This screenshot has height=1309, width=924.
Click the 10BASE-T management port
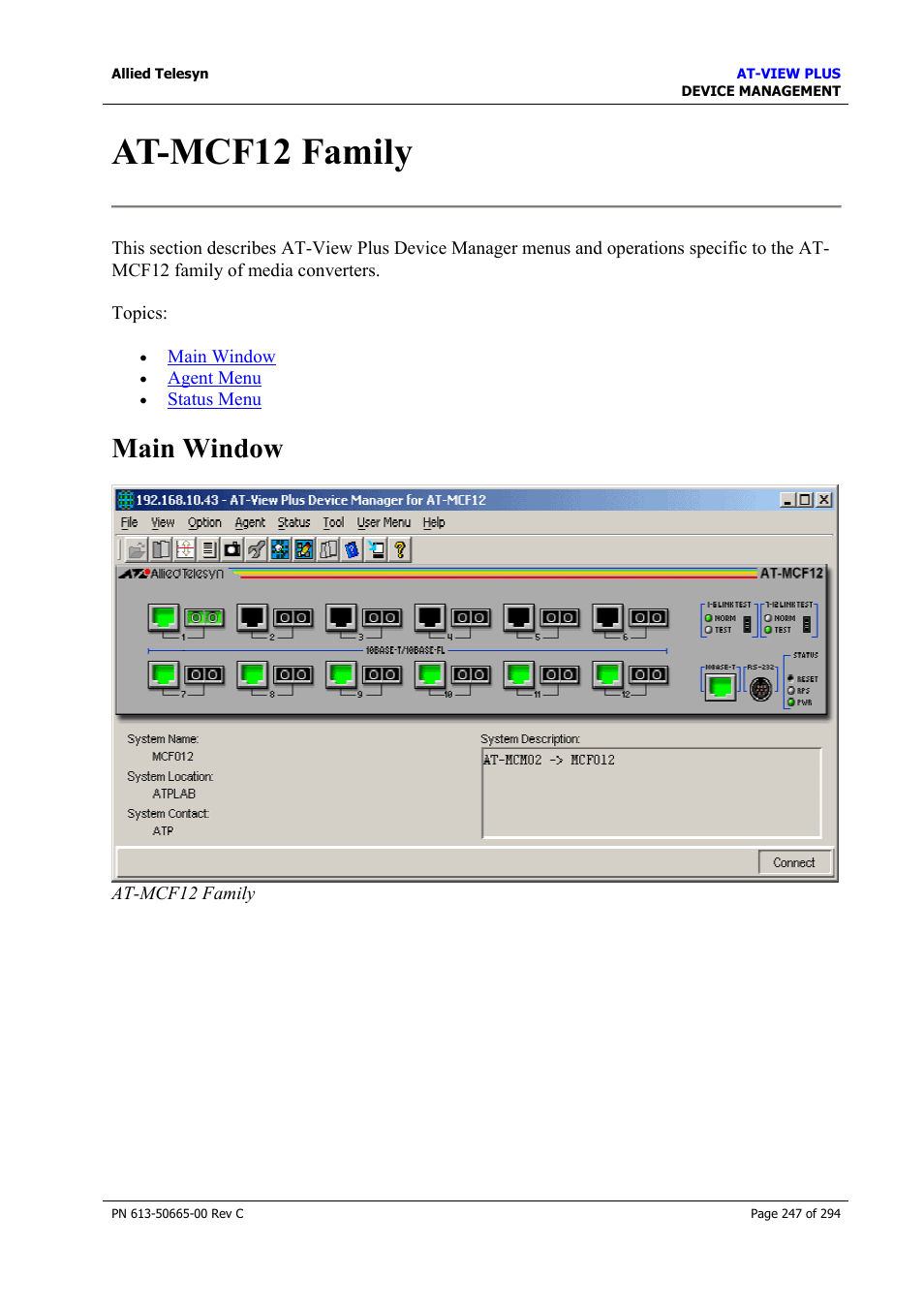(720, 687)
